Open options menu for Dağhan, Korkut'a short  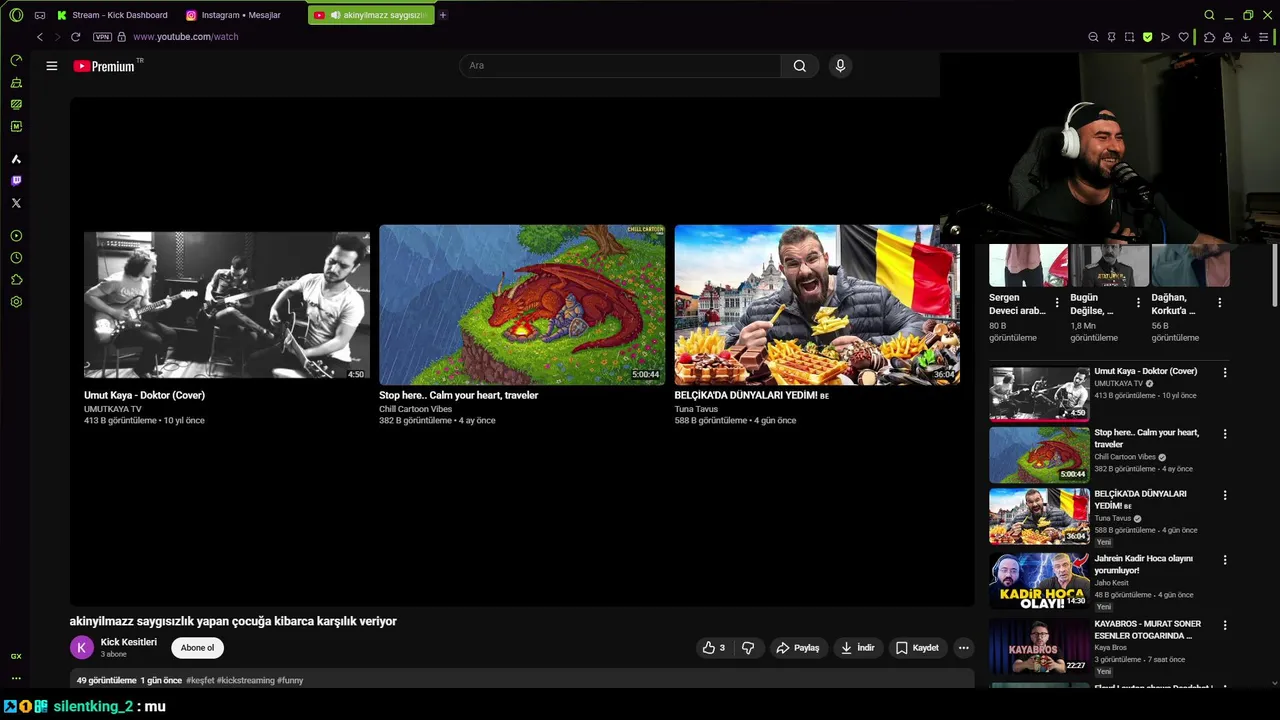pos(1219,303)
